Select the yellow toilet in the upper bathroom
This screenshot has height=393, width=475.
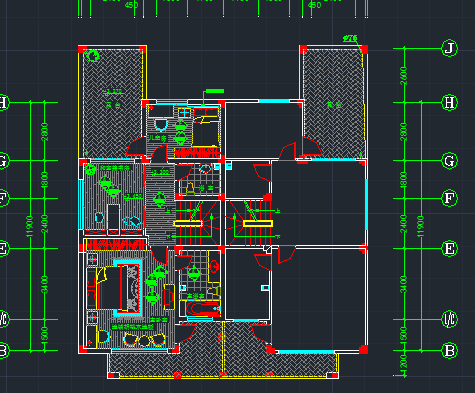click(190, 189)
